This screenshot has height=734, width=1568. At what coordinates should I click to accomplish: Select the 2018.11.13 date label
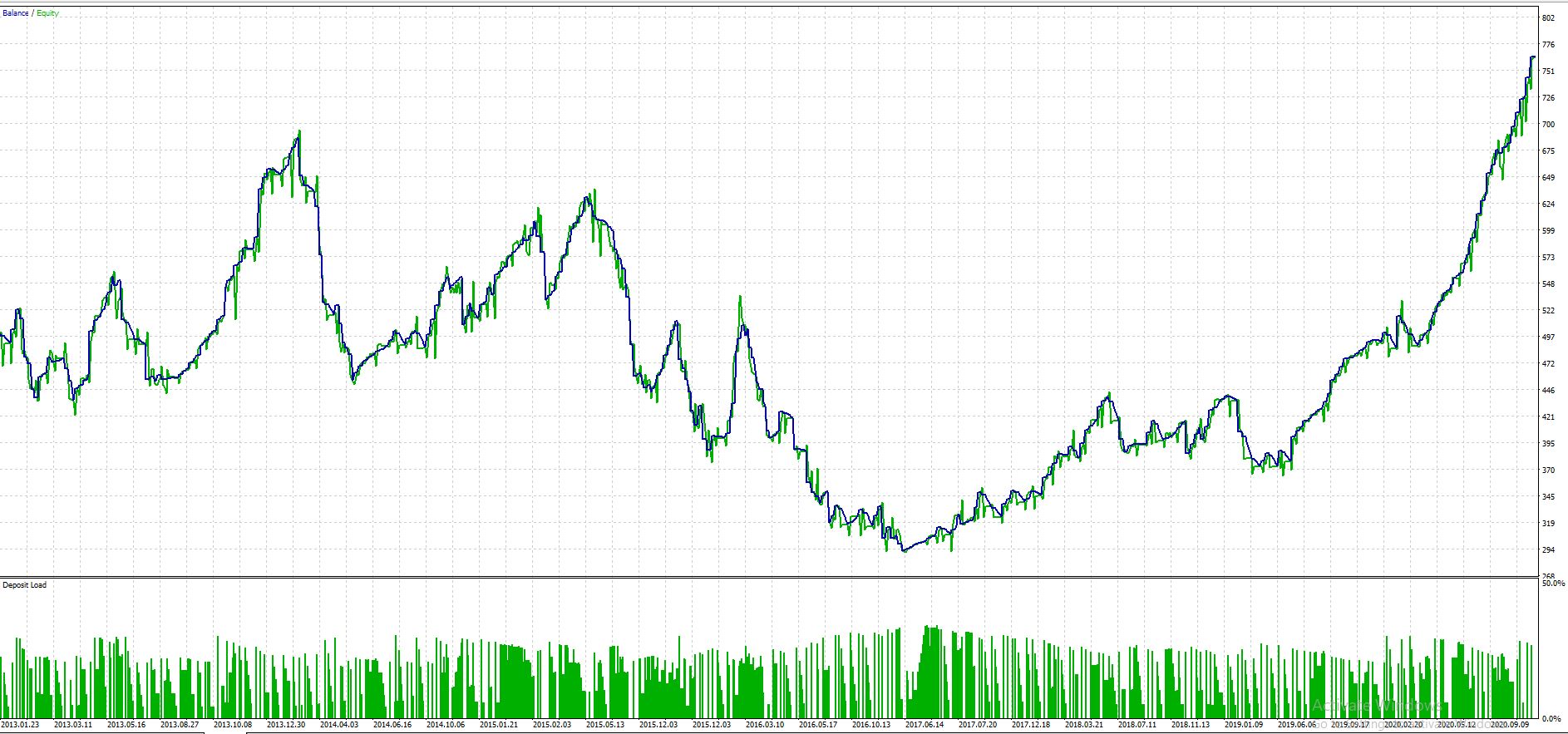[1191, 725]
